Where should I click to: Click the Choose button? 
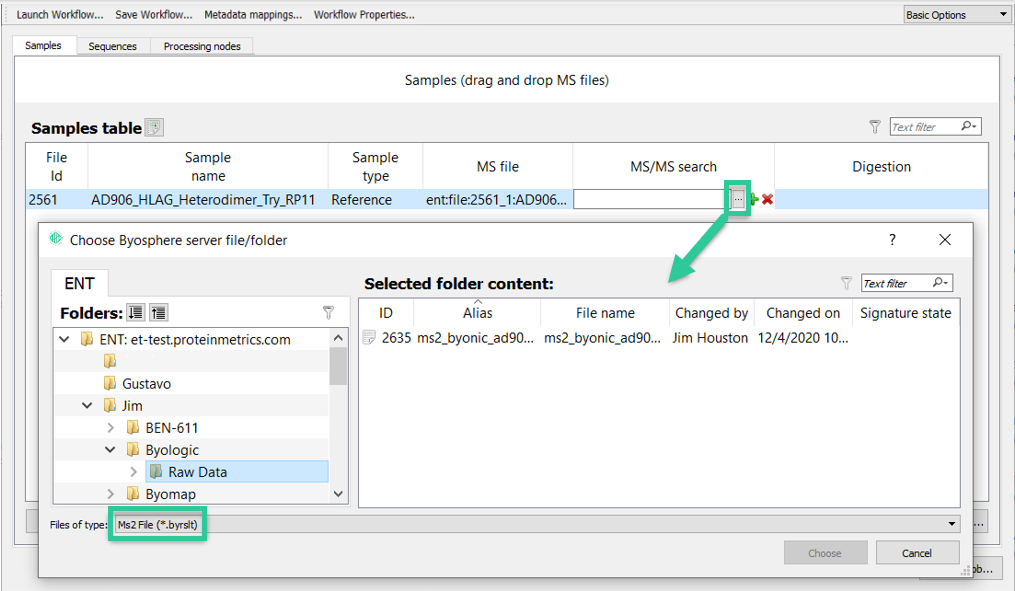pyautogui.click(x=825, y=553)
